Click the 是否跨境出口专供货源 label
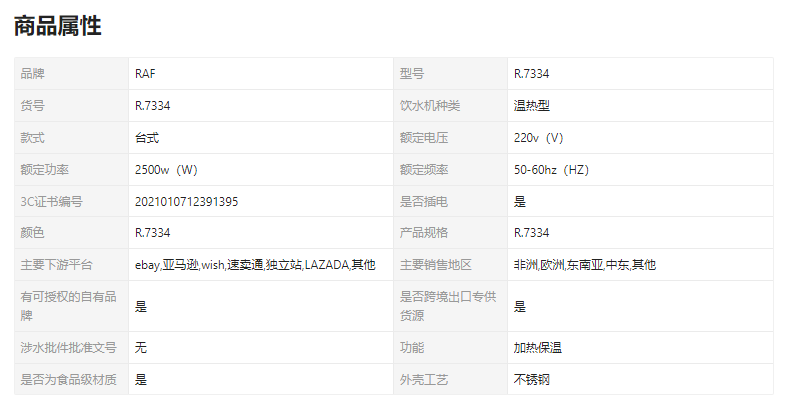Image resolution: width=789 pixels, height=414 pixels. pos(448,306)
